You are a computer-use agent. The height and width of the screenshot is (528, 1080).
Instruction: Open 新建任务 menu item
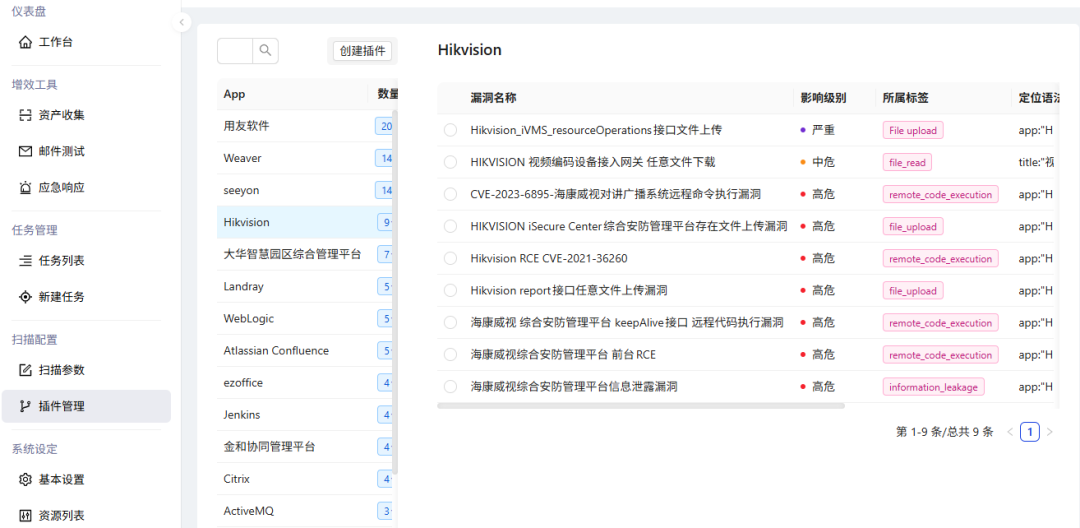coord(86,297)
